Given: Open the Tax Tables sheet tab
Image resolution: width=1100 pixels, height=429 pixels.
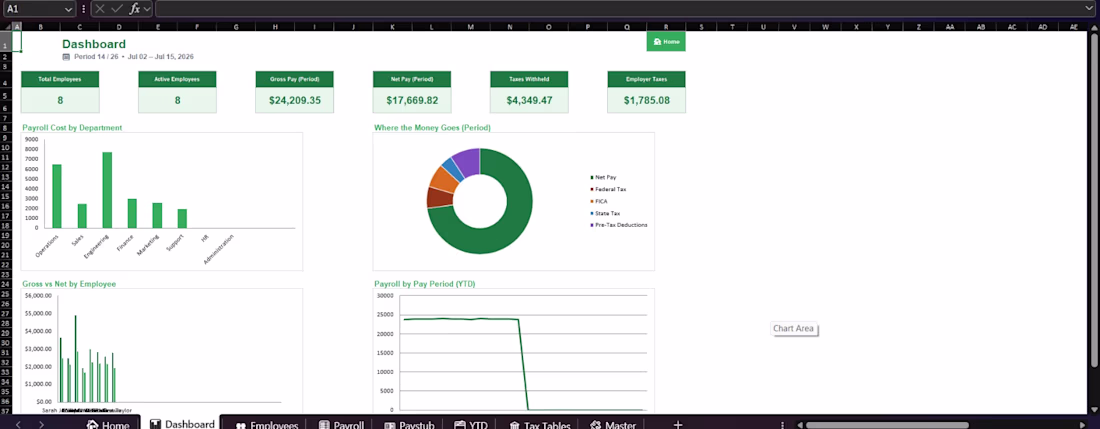Looking at the screenshot, I should (539, 425).
